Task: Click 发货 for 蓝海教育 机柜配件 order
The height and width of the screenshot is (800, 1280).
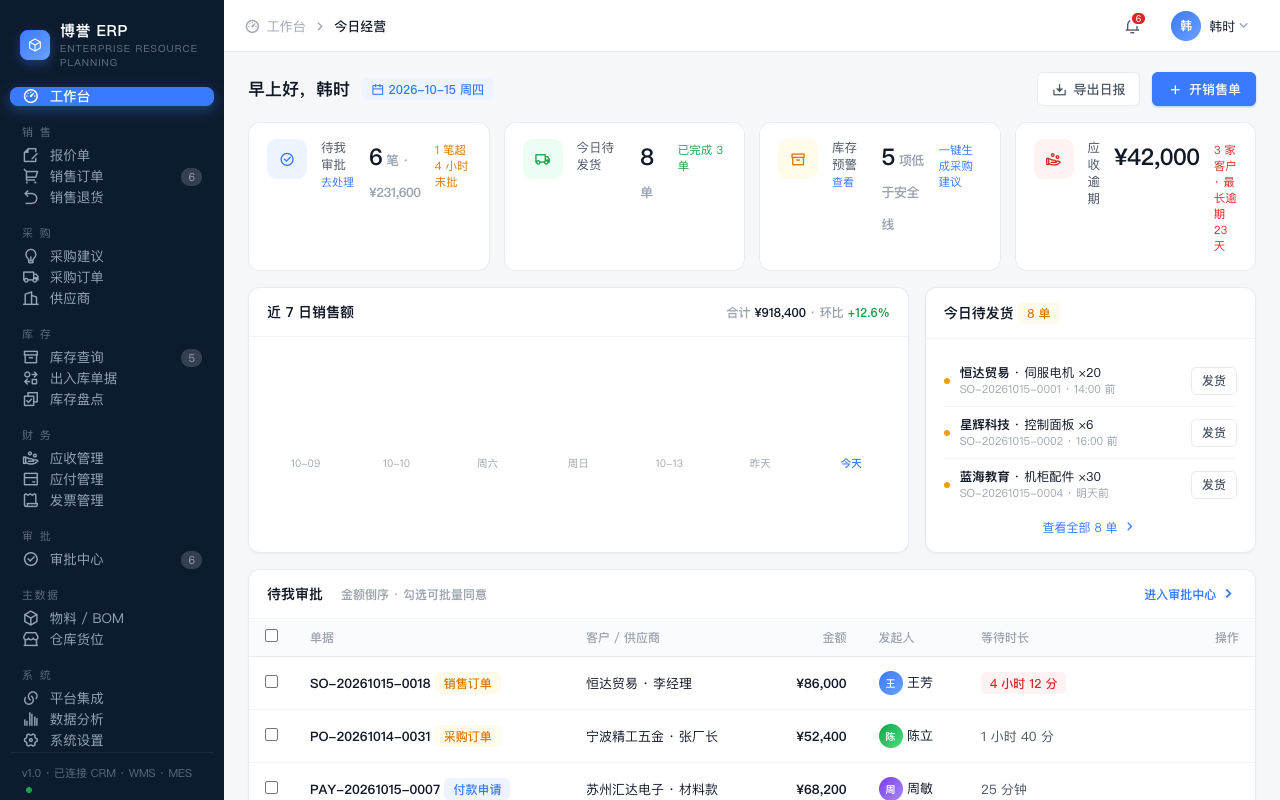Action: pyautogui.click(x=1214, y=485)
